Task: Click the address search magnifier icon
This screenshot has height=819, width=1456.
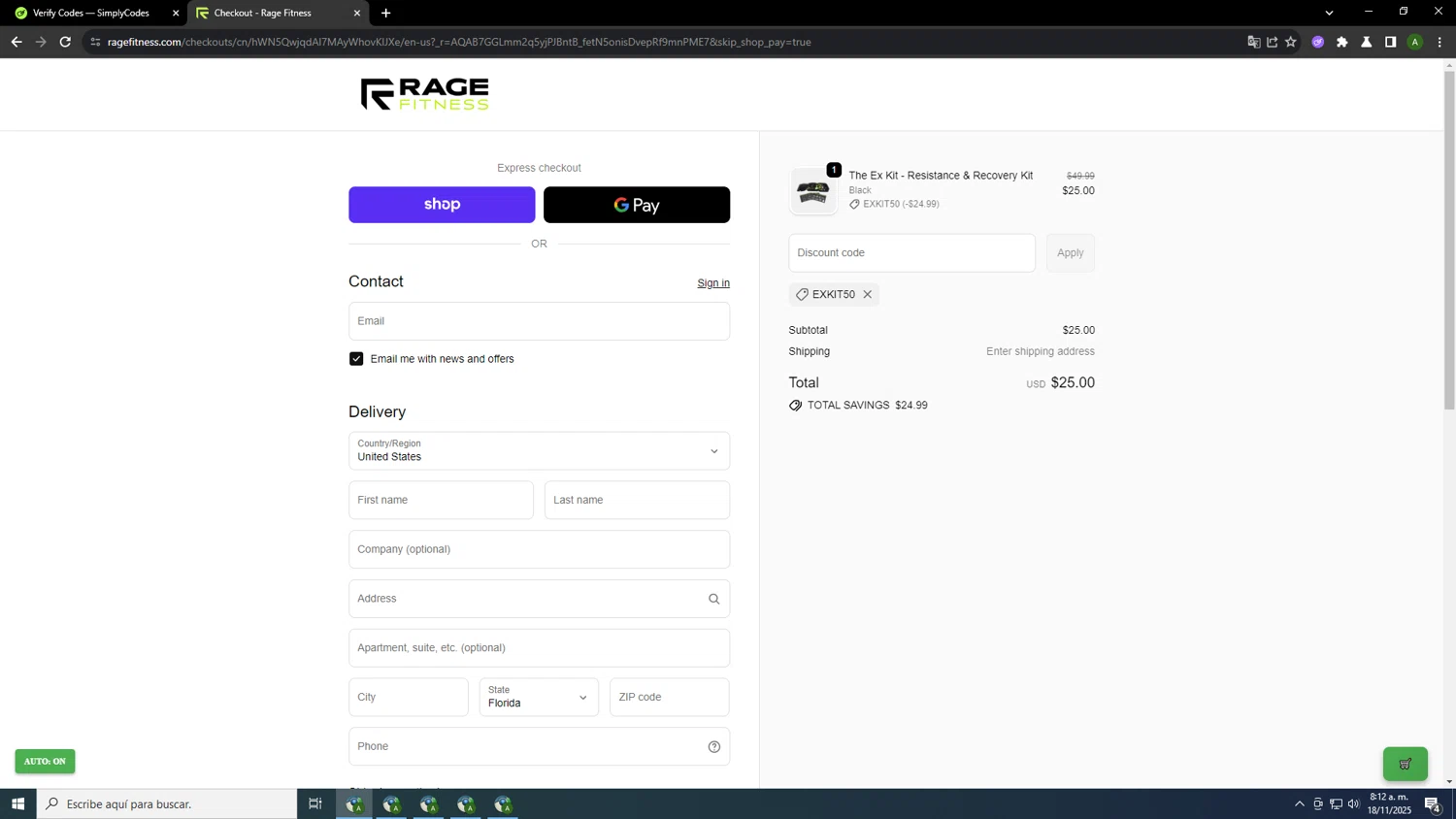Action: tap(713, 599)
